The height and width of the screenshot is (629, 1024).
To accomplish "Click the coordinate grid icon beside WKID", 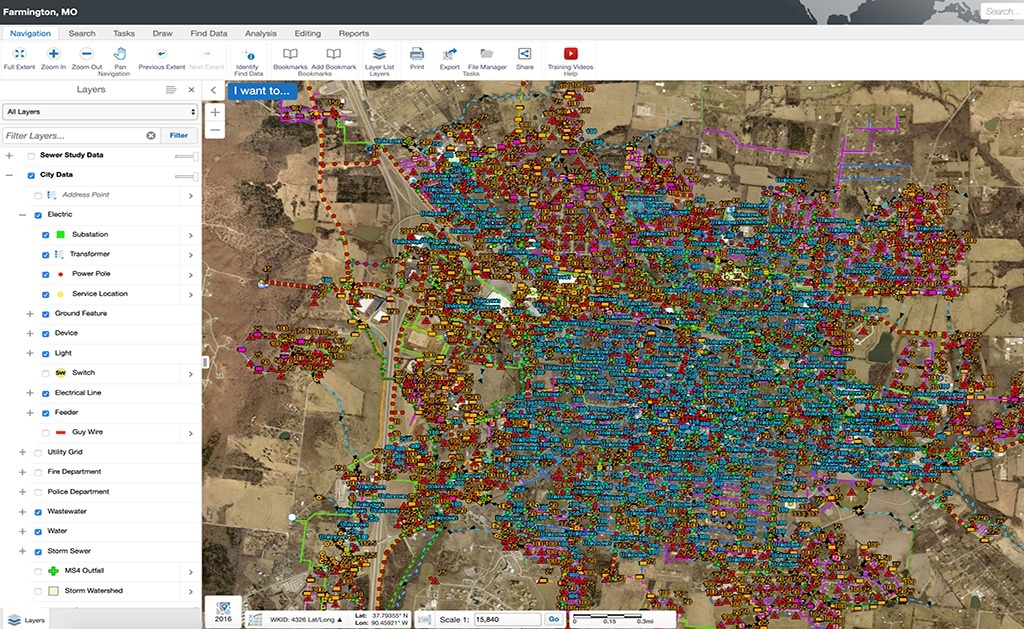I will [255, 619].
